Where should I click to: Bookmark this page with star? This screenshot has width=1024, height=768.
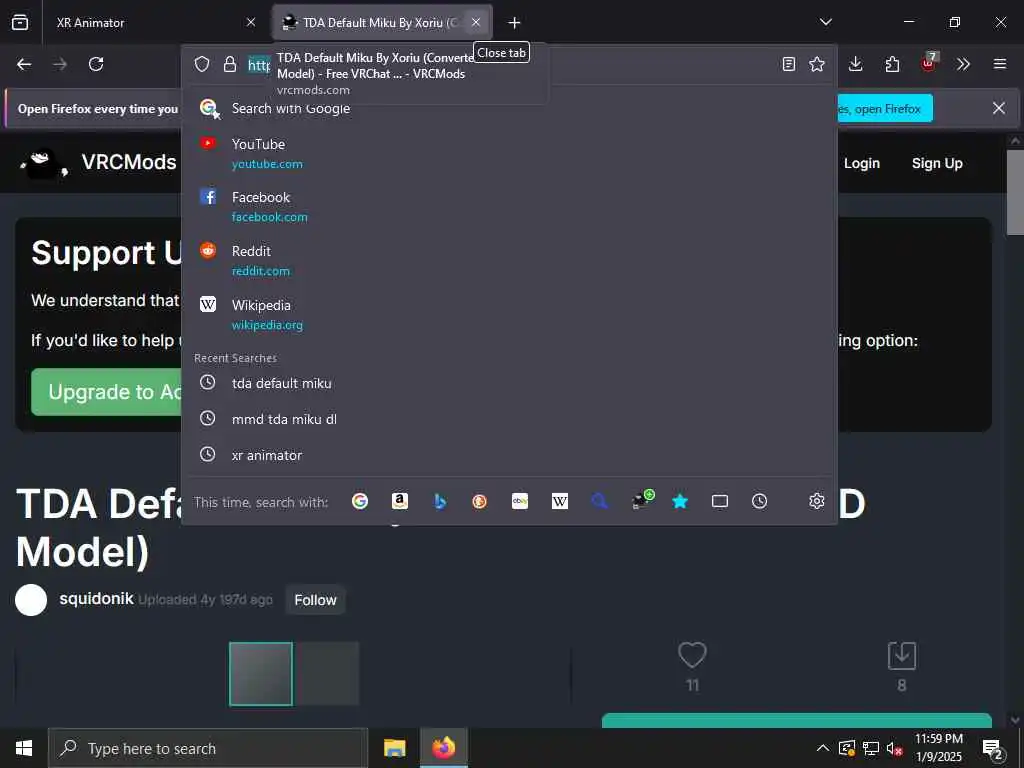click(817, 64)
